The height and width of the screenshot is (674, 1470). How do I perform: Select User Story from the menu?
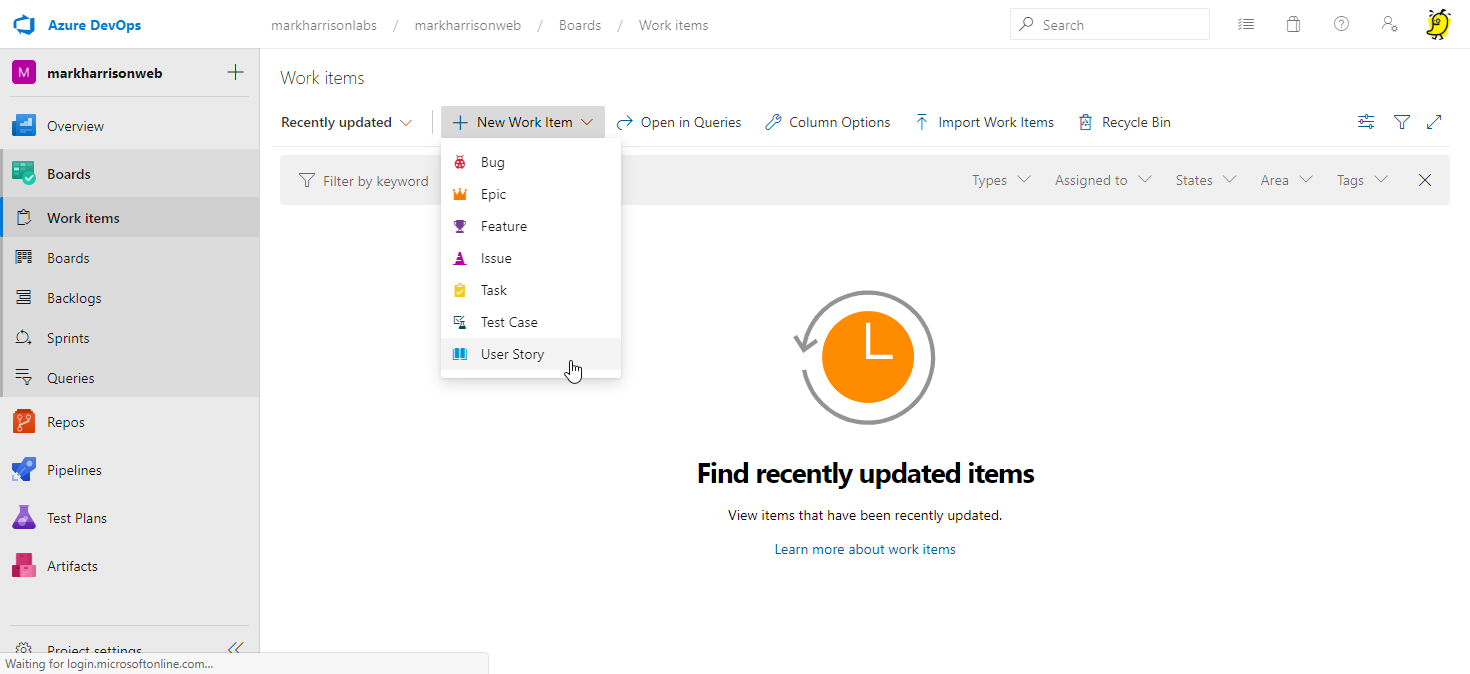(512, 354)
